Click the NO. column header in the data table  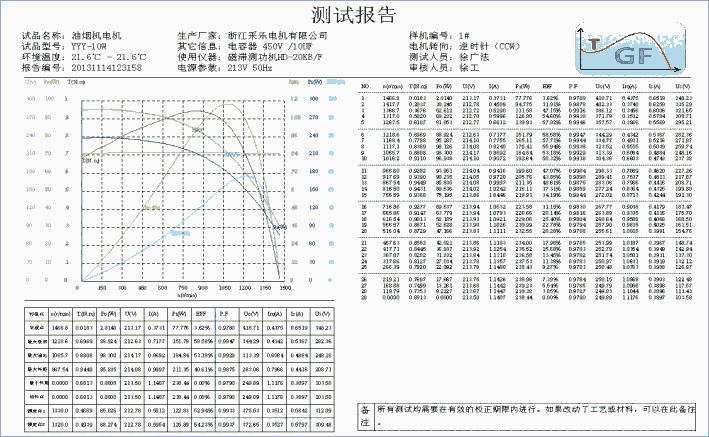[365, 86]
